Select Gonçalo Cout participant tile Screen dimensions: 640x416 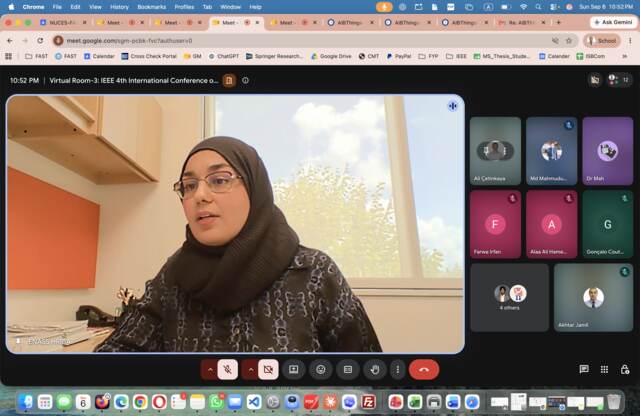click(x=608, y=224)
